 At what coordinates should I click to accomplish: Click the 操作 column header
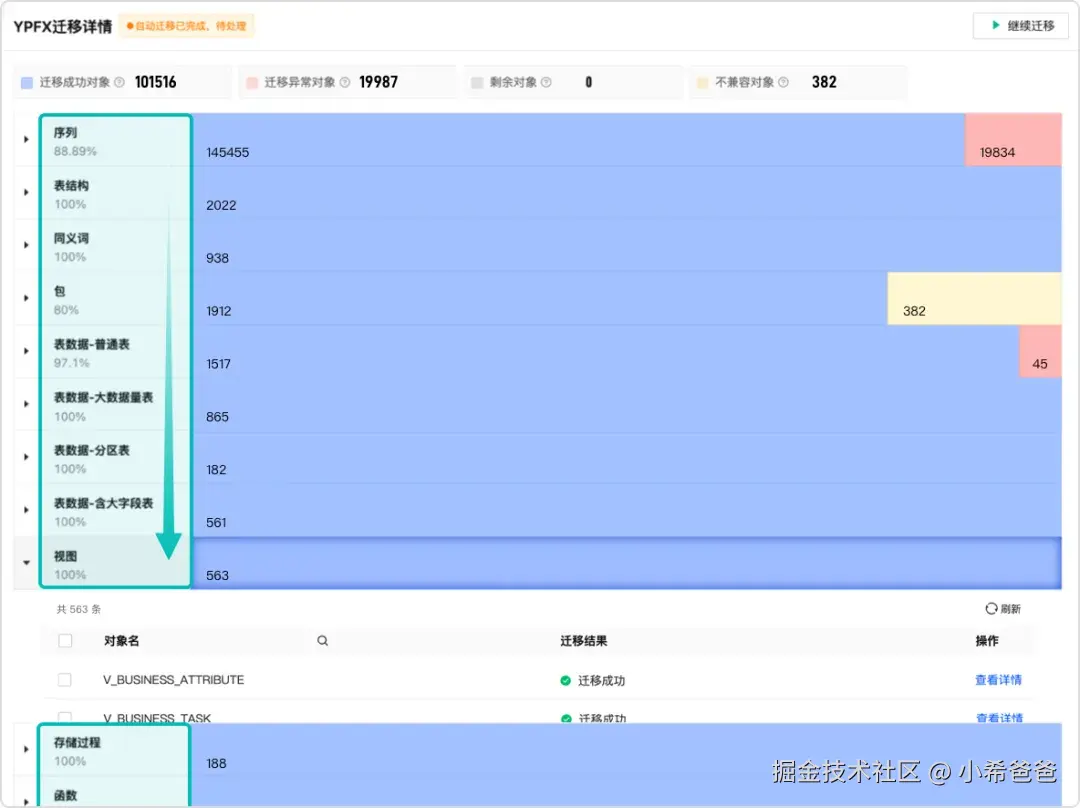tap(987, 641)
